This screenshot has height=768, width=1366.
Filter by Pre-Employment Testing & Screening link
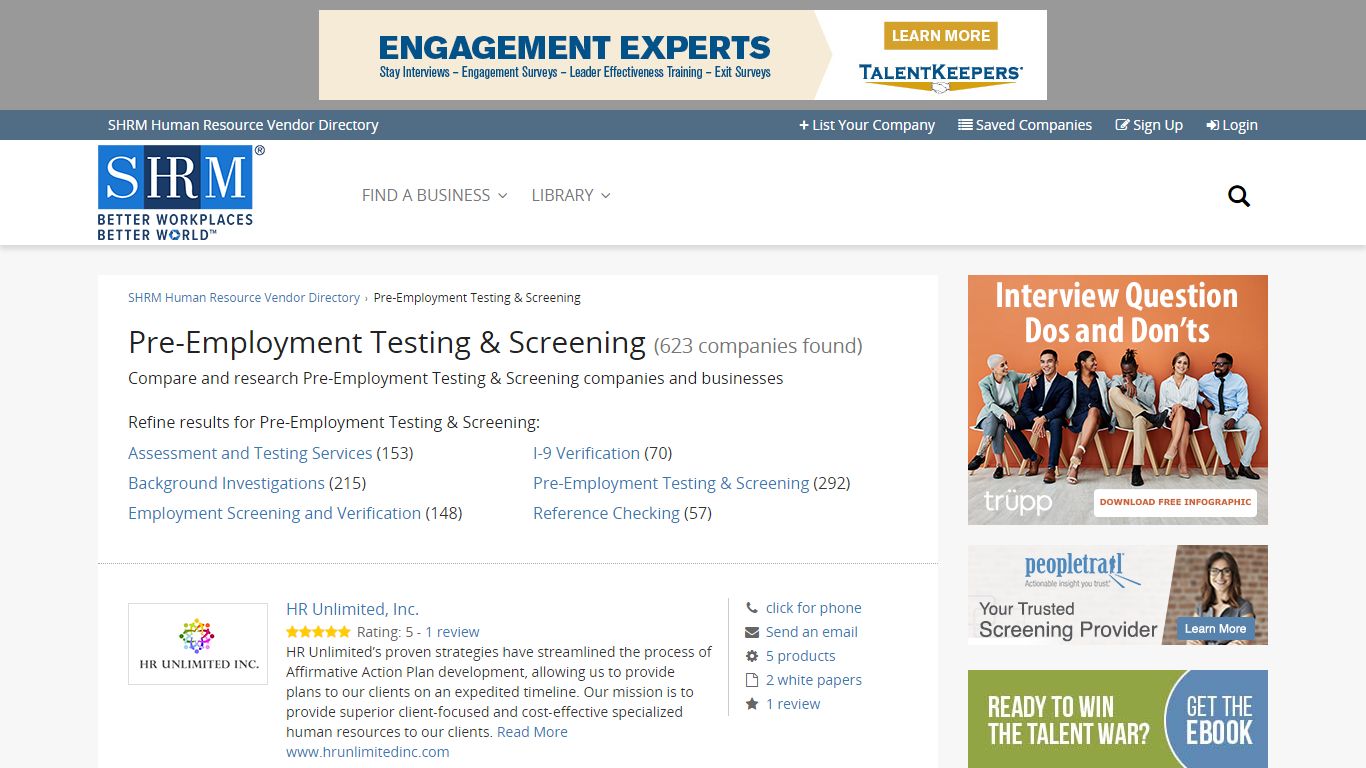(x=671, y=483)
